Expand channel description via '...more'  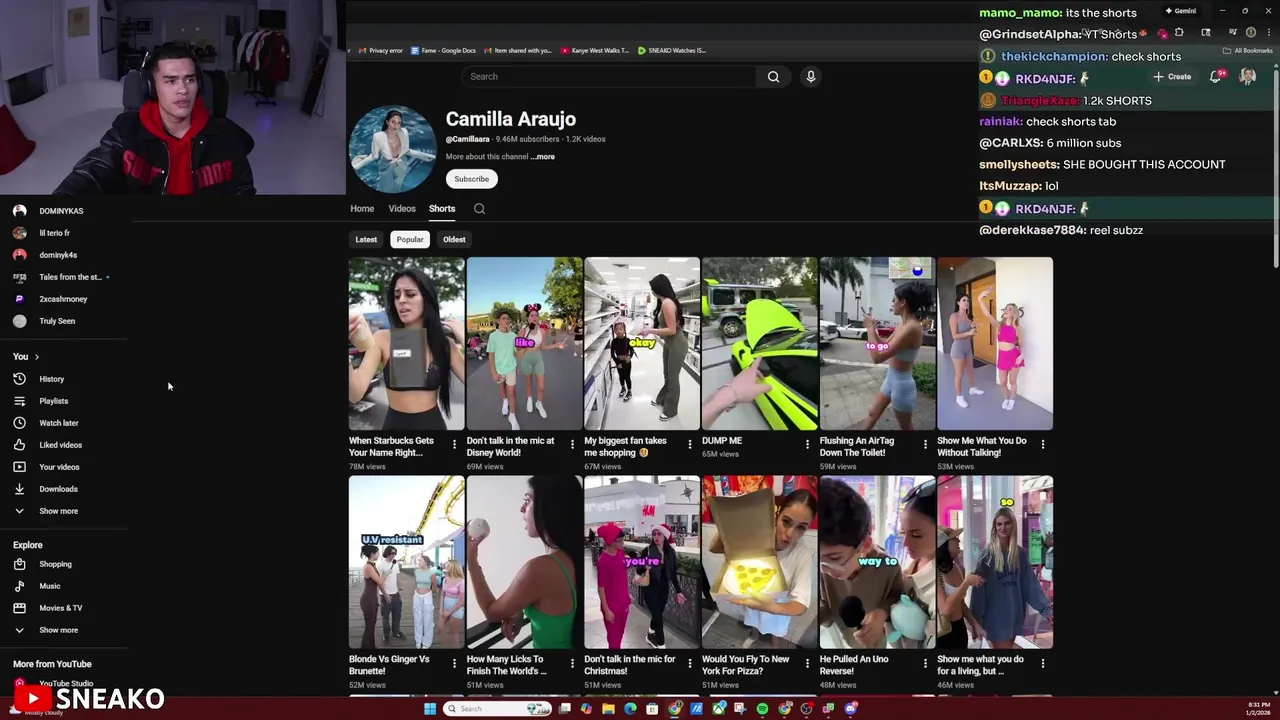542,157
